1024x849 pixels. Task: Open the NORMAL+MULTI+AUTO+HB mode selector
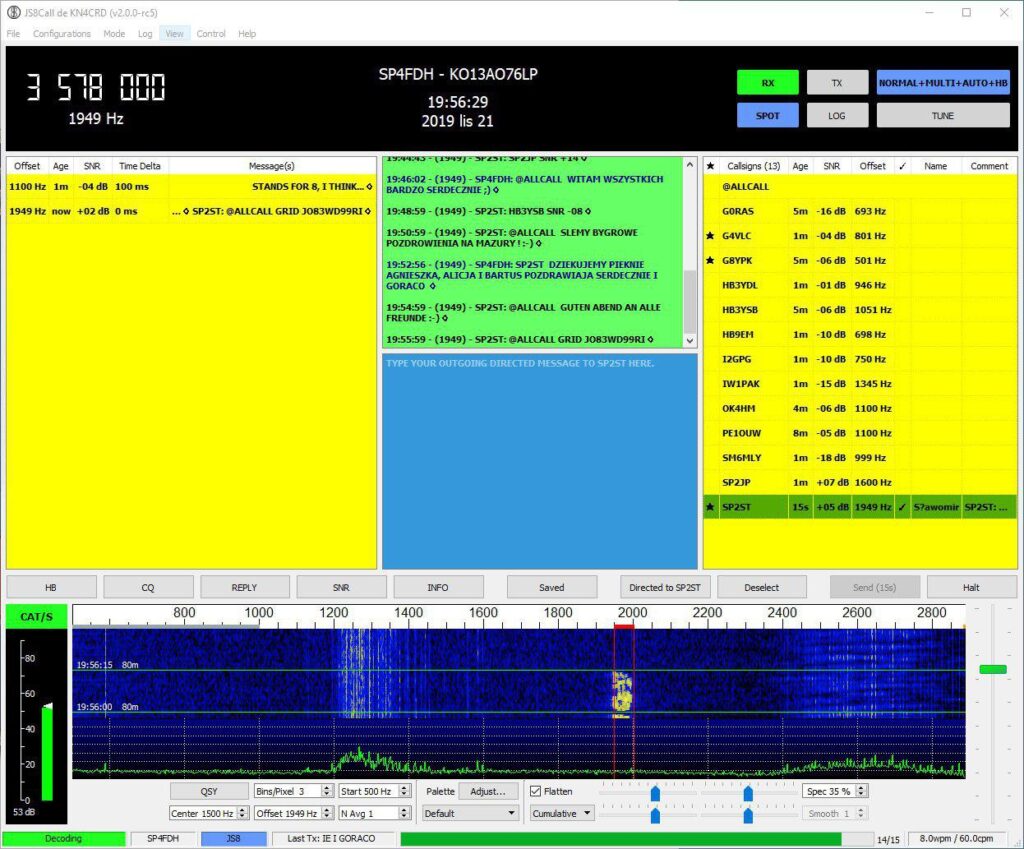(943, 83)
